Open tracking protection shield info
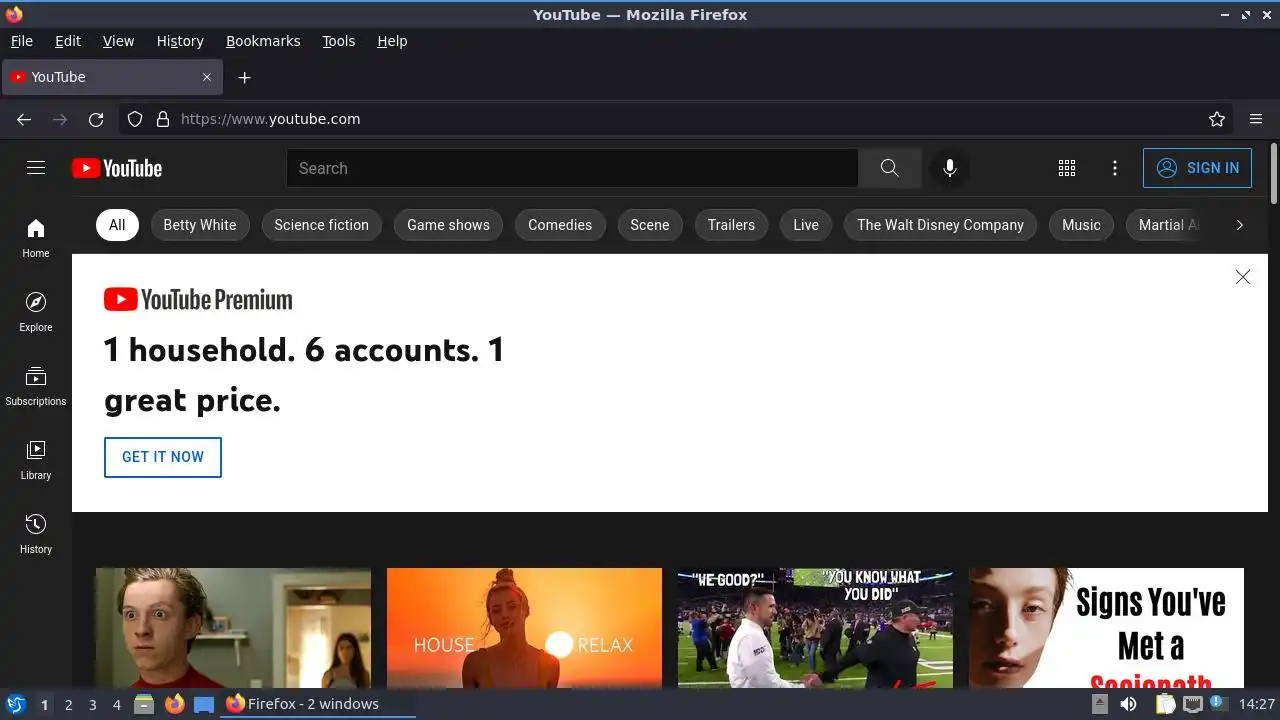The height and width of the screenshot is (720, 1280). click(135, 119)
